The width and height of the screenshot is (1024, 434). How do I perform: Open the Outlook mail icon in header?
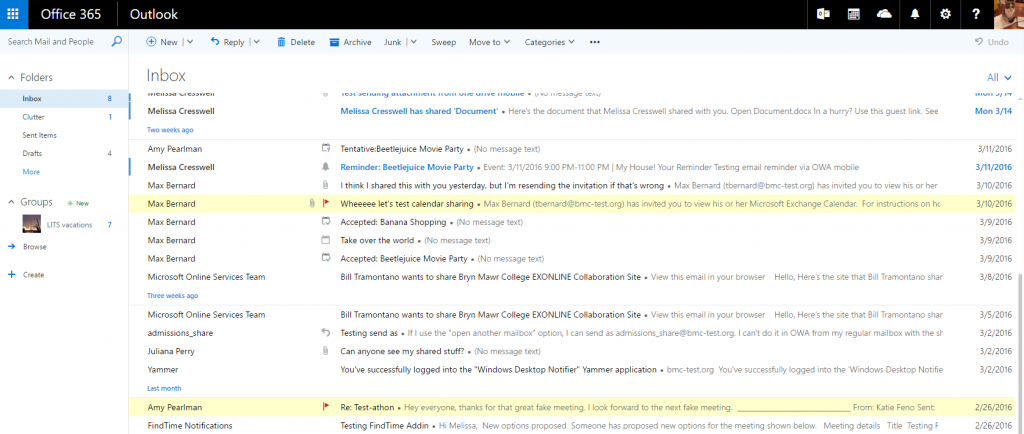pyautogui.click(x=823, y=14)
